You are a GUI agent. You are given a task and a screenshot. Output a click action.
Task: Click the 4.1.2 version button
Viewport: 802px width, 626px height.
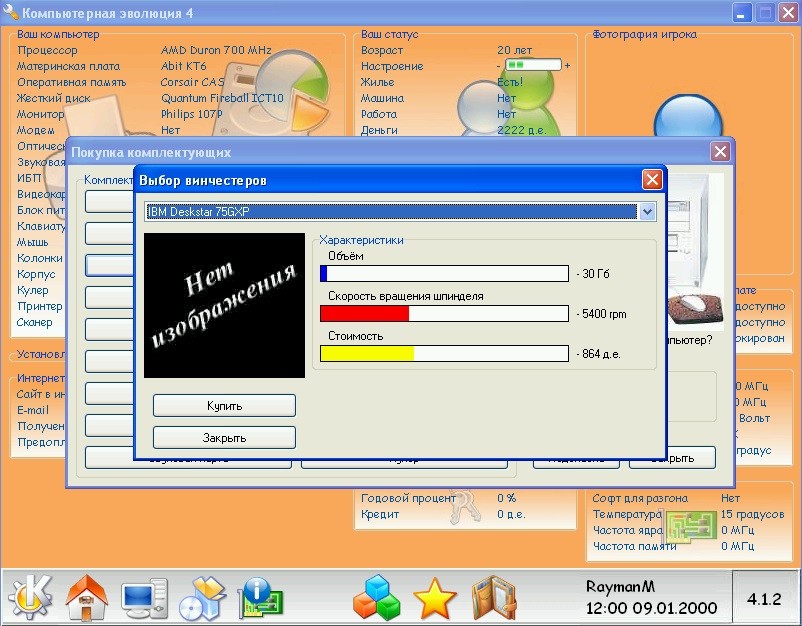[x=764, y=599]
